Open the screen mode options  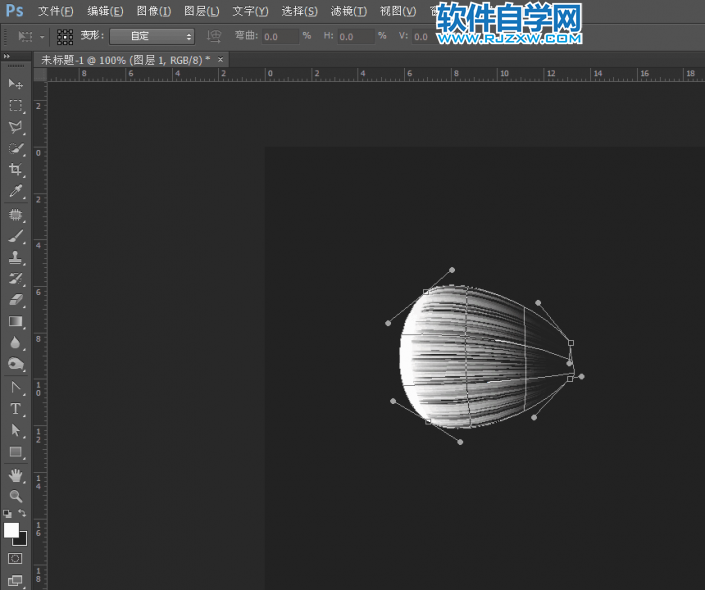point(16,580)
